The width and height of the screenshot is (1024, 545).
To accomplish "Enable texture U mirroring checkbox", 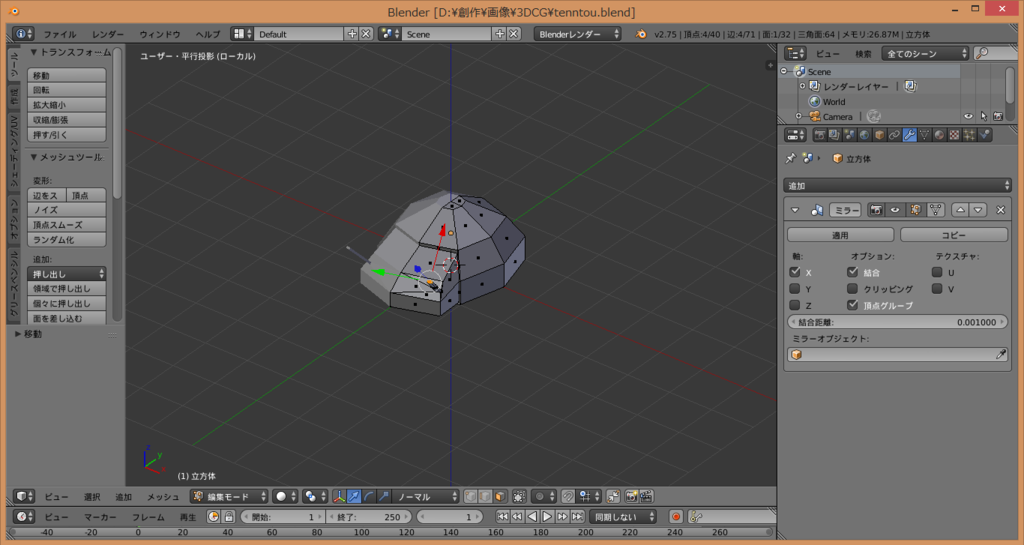I will coord(937,272).
